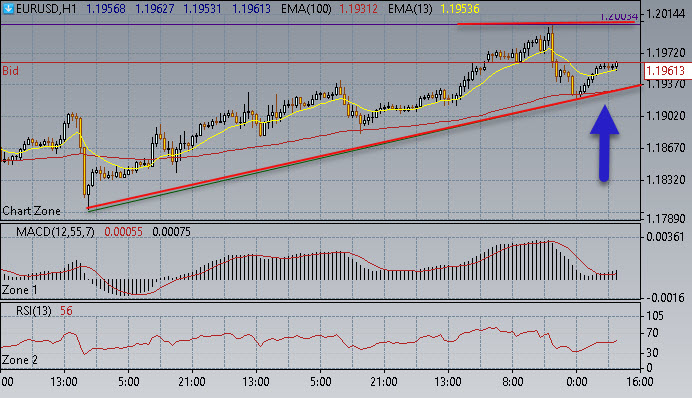The width and height of the screenshot is (692, 398).
Task: Click the Bid line label
Action: click(11, 71)
